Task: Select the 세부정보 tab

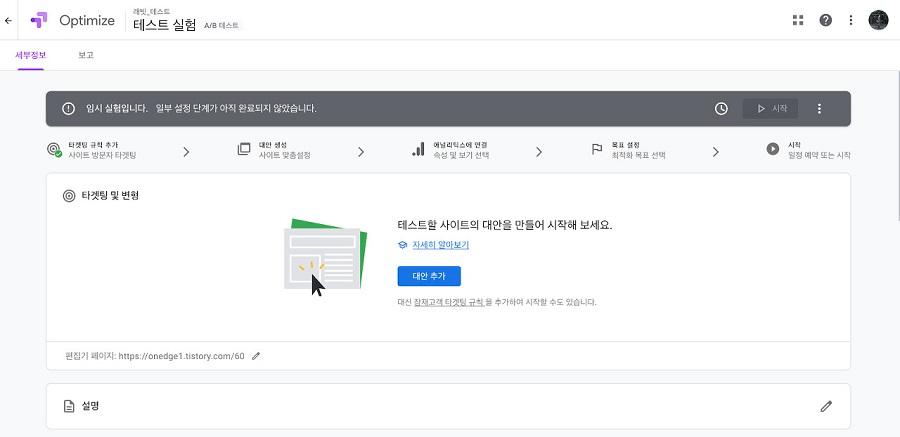Action: (x=30, y=55)
